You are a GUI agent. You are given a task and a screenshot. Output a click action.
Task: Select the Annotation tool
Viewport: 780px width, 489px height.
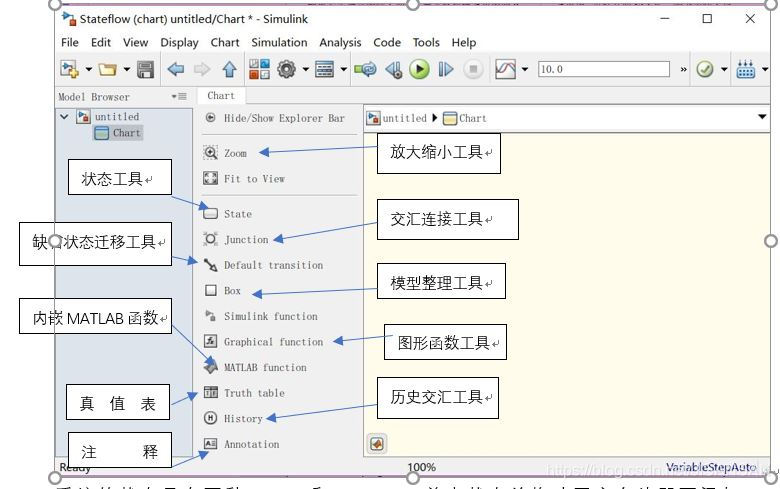(241, 444)
